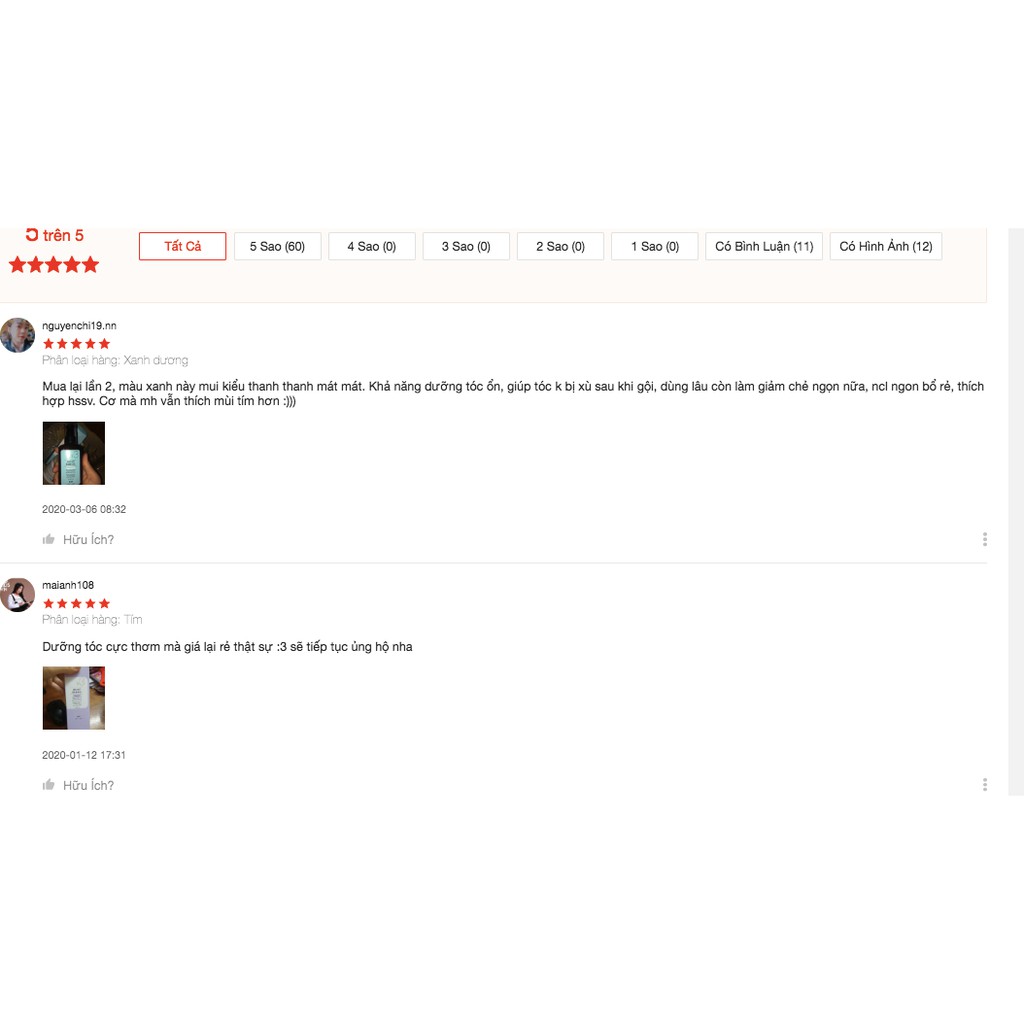Select the Tất Cả filter
The width and height of the screenshot is (1024, 1024).
(x=182, y=246)
